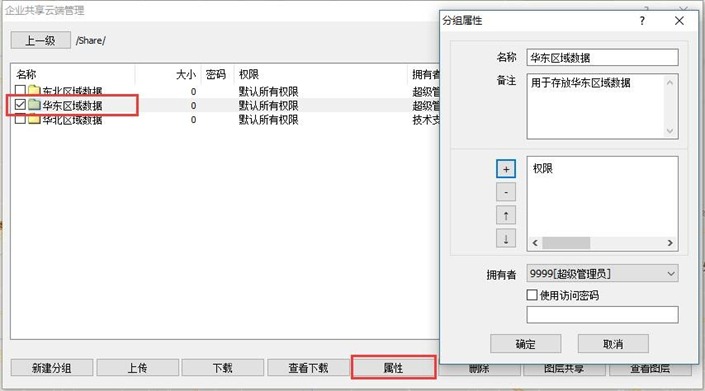Tick the 东北区域数据 checkbox
Viewport: 705px width, 391px height.
(20, 90)
